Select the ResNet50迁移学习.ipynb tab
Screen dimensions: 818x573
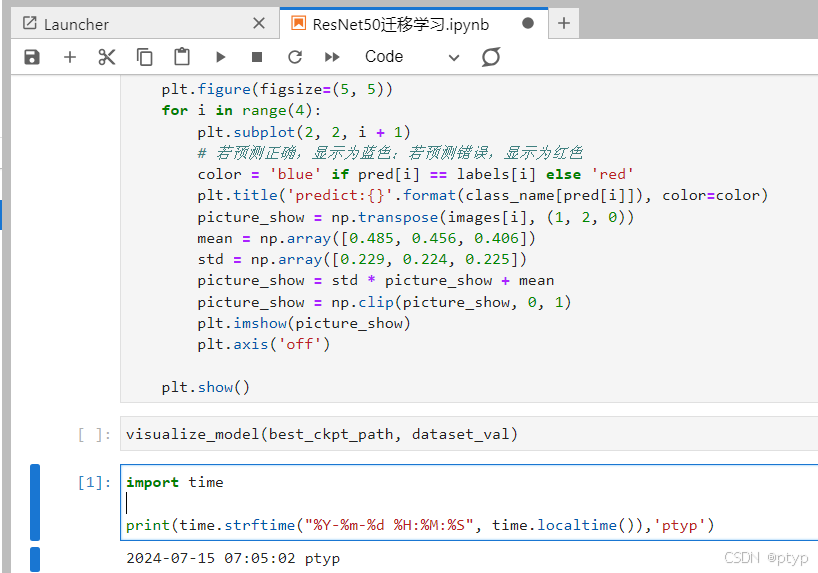pos(400,24)
